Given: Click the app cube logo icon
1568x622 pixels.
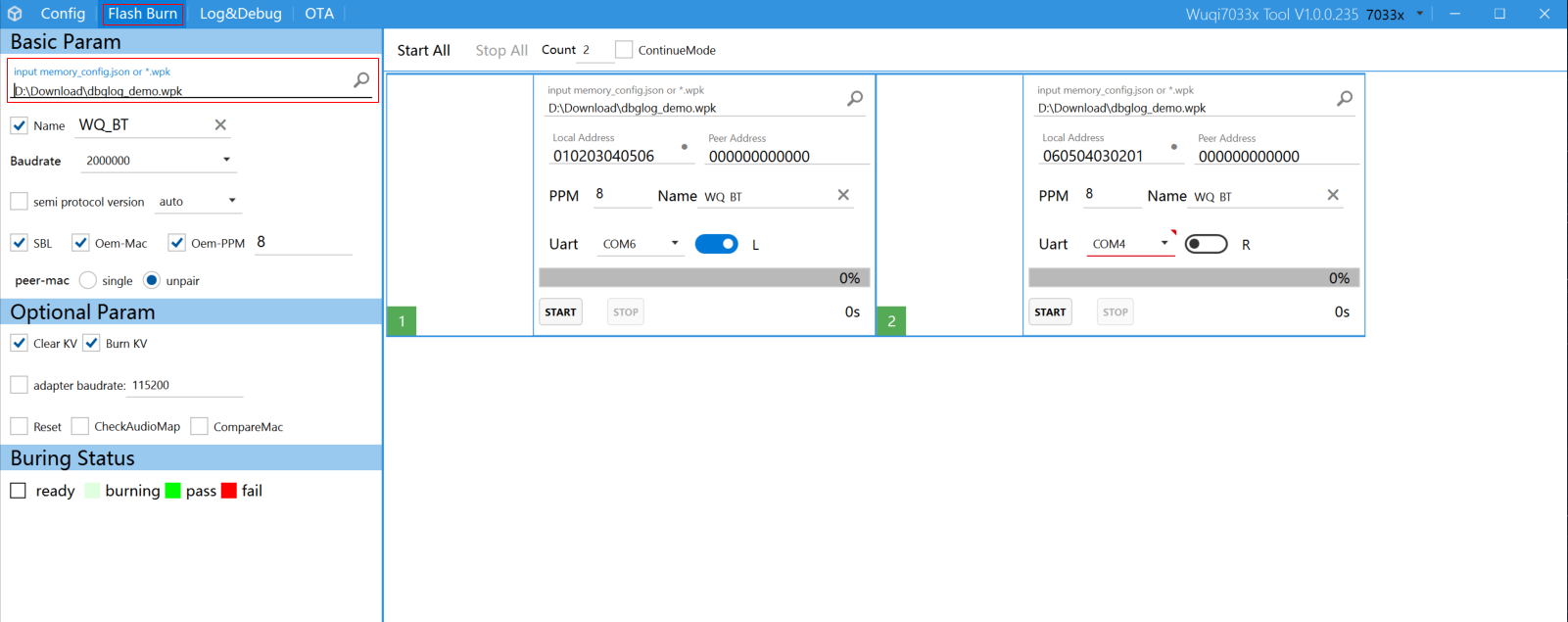Looking at the screenshot, I should [x=15, y=14].
